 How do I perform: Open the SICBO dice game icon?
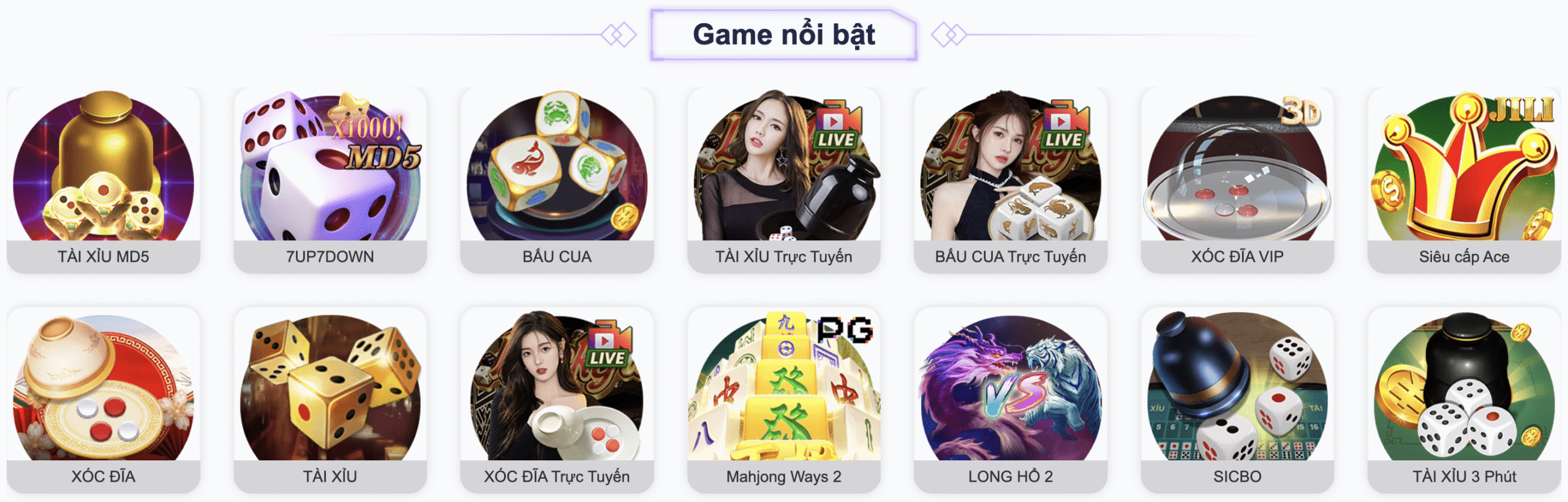(1237, 385)
